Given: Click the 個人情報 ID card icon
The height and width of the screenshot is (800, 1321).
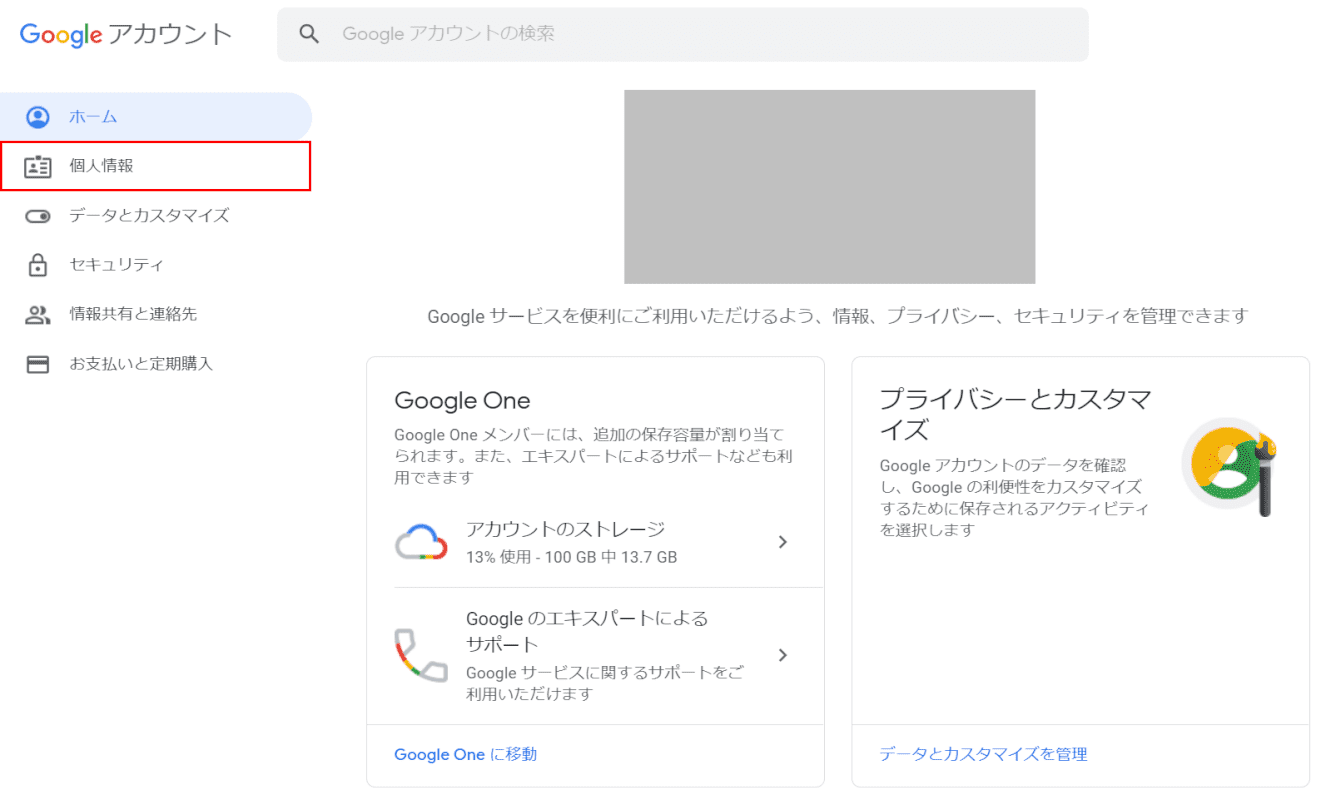Looking at the screenshot, I should (37, 166).
